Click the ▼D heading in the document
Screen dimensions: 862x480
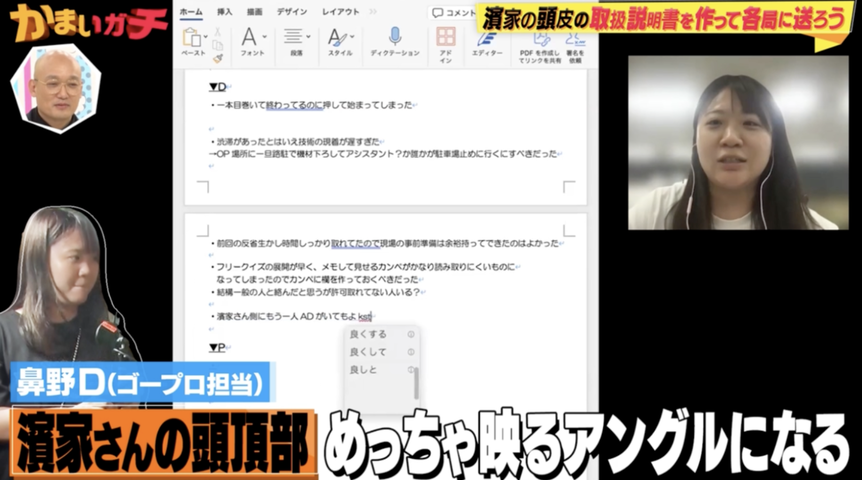218,87
